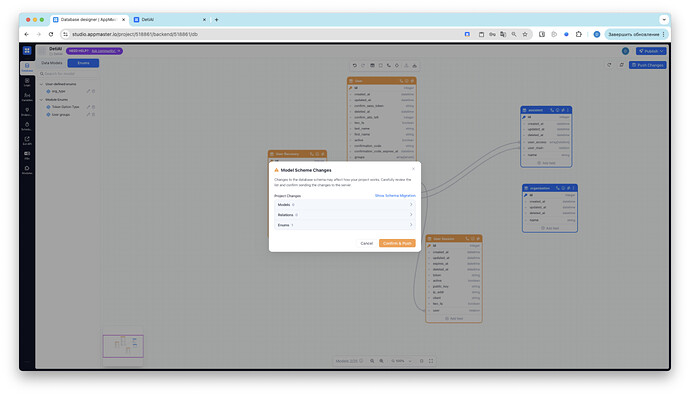Collapse the User-defined enums group
690x396 pixels.
[42, 84]
